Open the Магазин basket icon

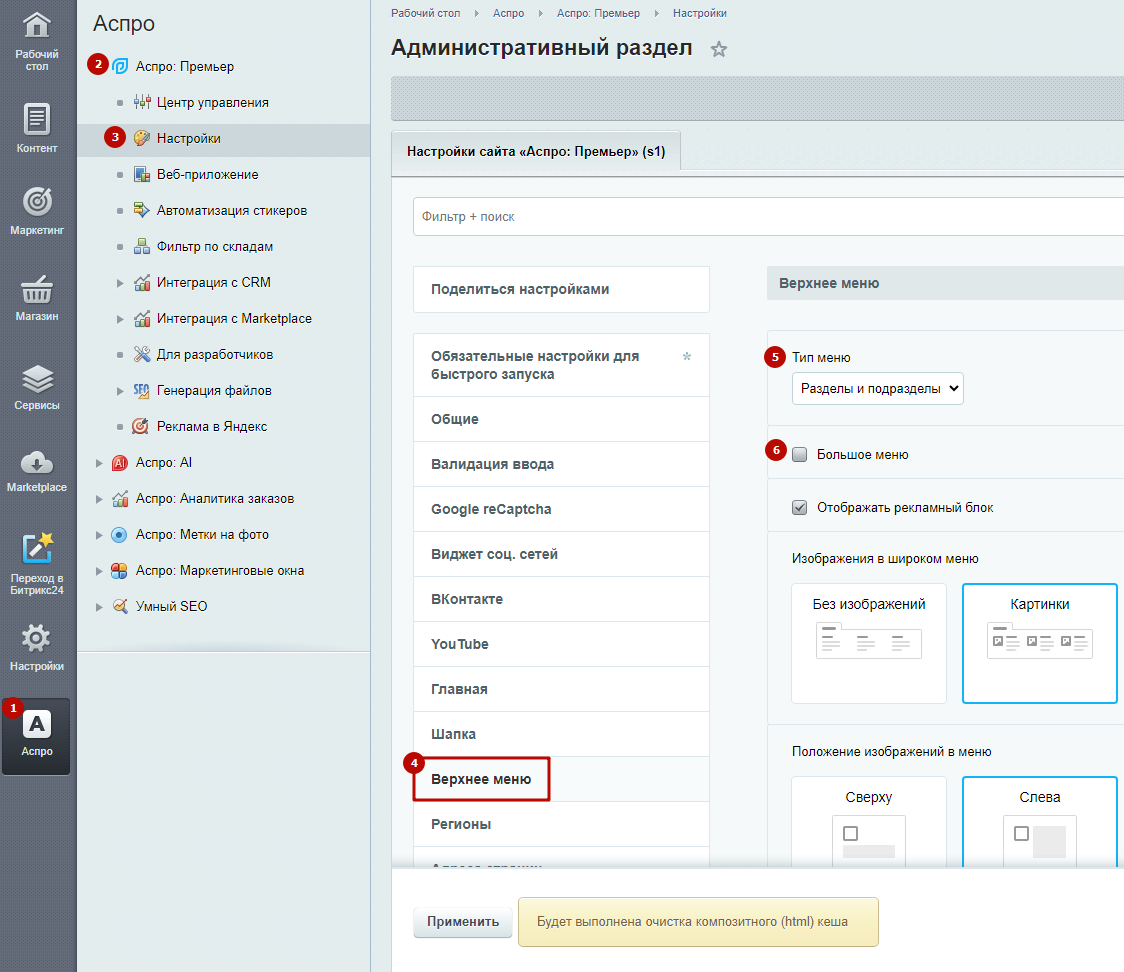coord(37,290)
